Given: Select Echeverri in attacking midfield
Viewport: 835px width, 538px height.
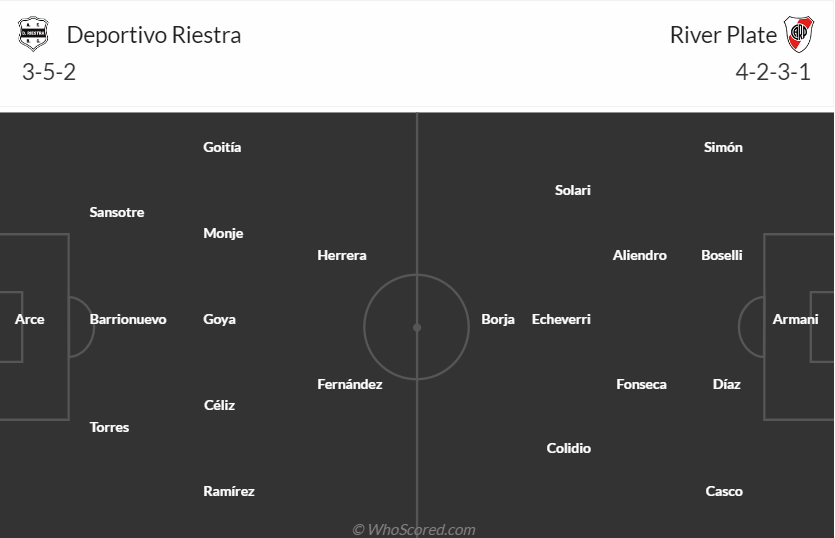Looking at the screenshot, I should [561, 320].
